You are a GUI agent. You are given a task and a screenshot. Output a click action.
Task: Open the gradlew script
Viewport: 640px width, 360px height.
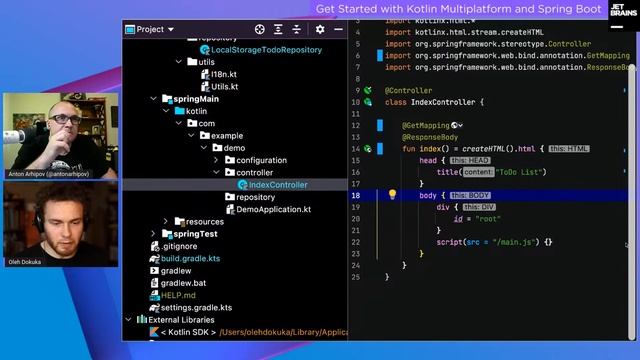[176, 271]
